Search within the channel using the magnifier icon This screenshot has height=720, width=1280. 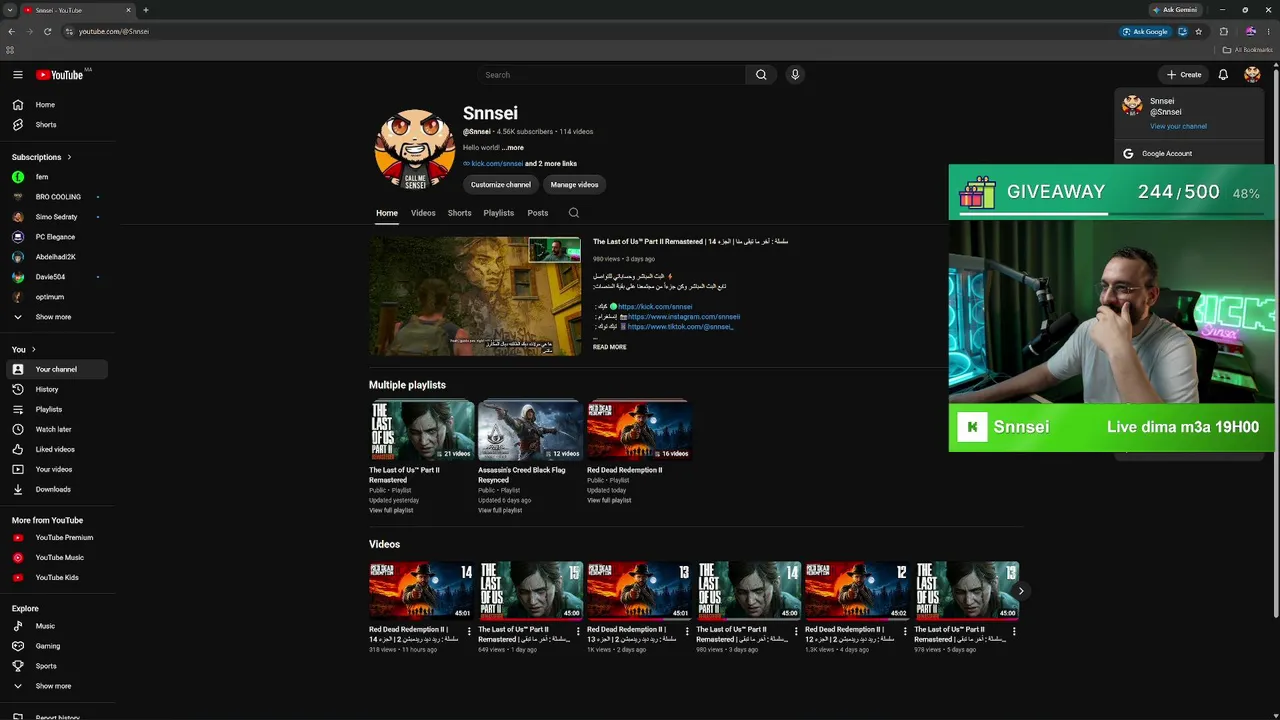click(573, 213)
